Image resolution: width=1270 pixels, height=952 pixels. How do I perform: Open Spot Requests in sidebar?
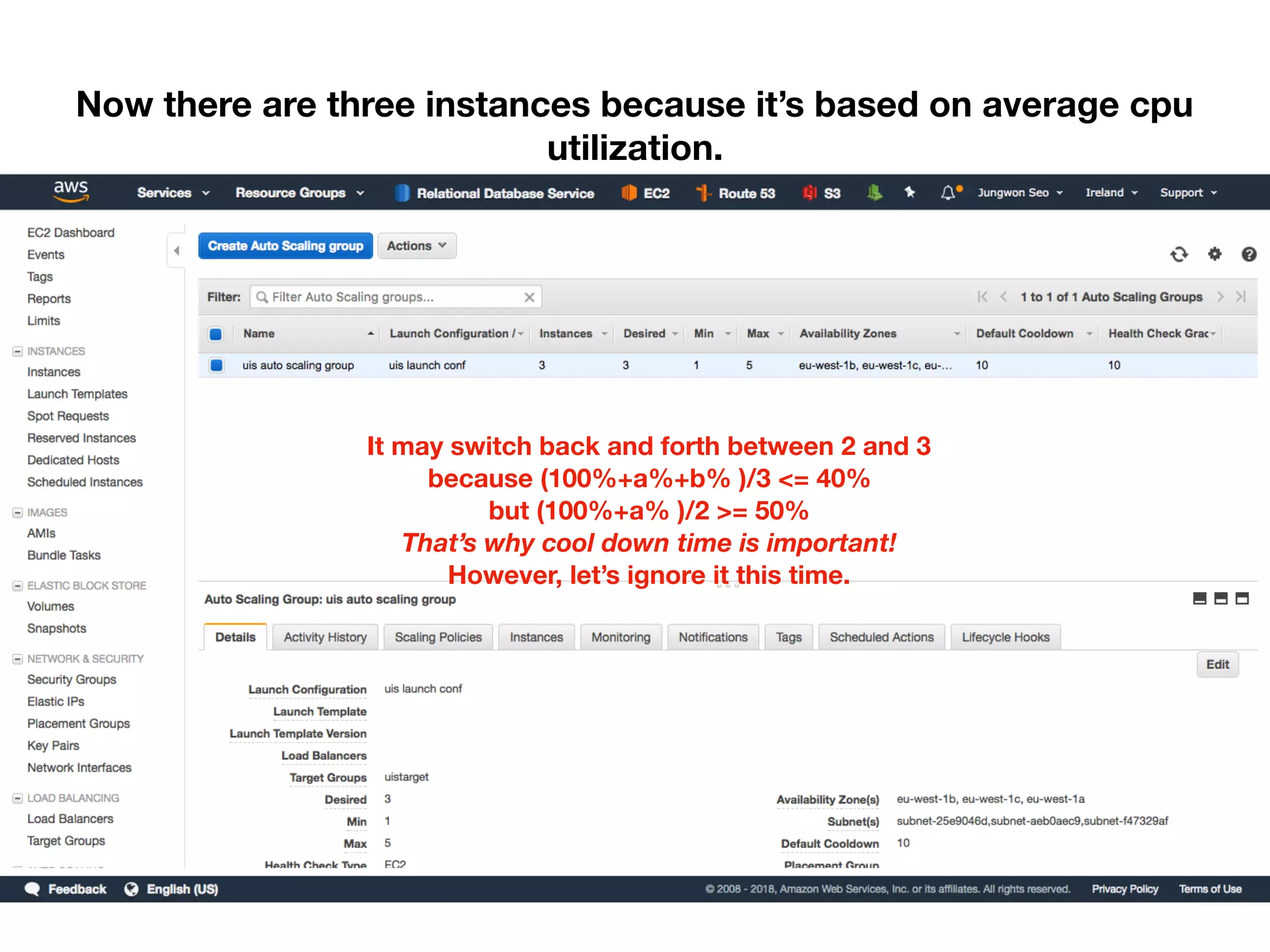tap(68, 416)
